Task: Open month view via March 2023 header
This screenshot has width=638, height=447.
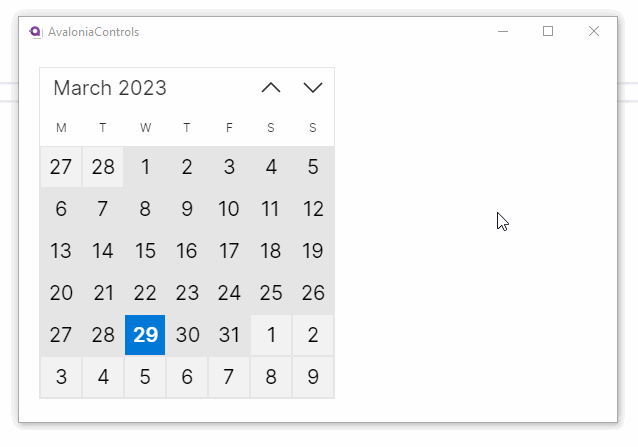Action: coord(110,88)
